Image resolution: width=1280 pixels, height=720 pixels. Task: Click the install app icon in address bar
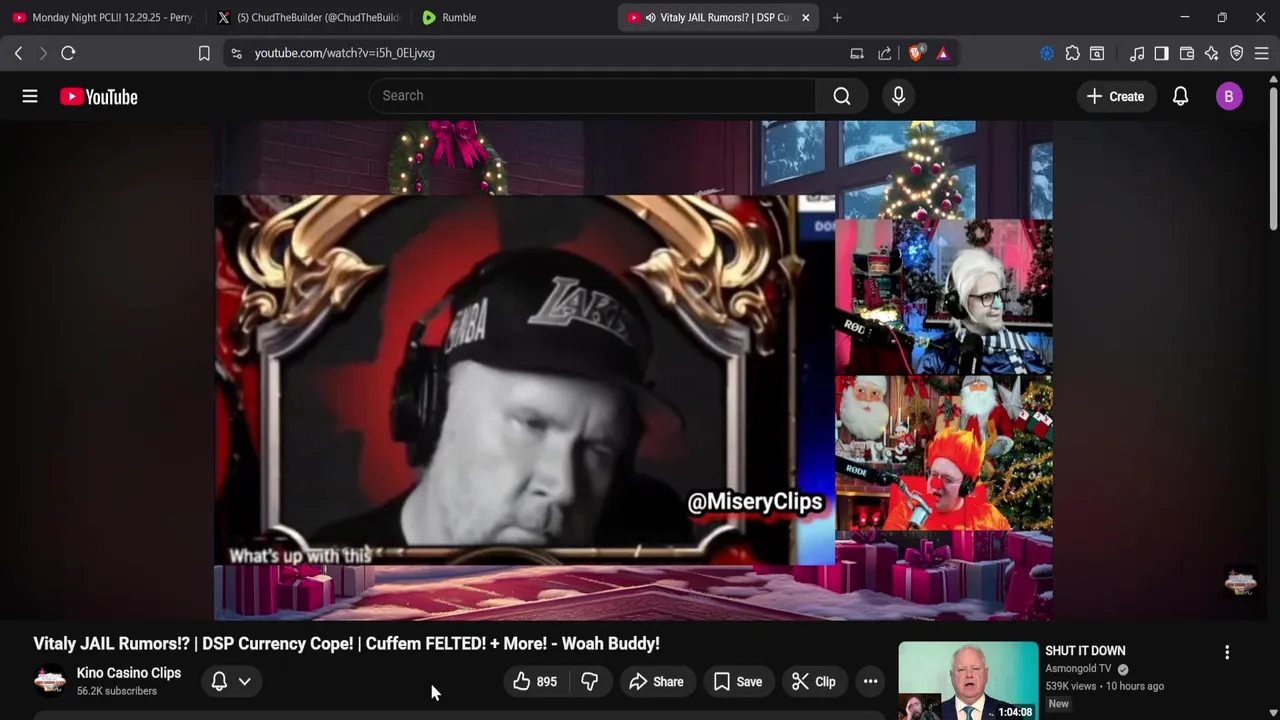(857, 53)
